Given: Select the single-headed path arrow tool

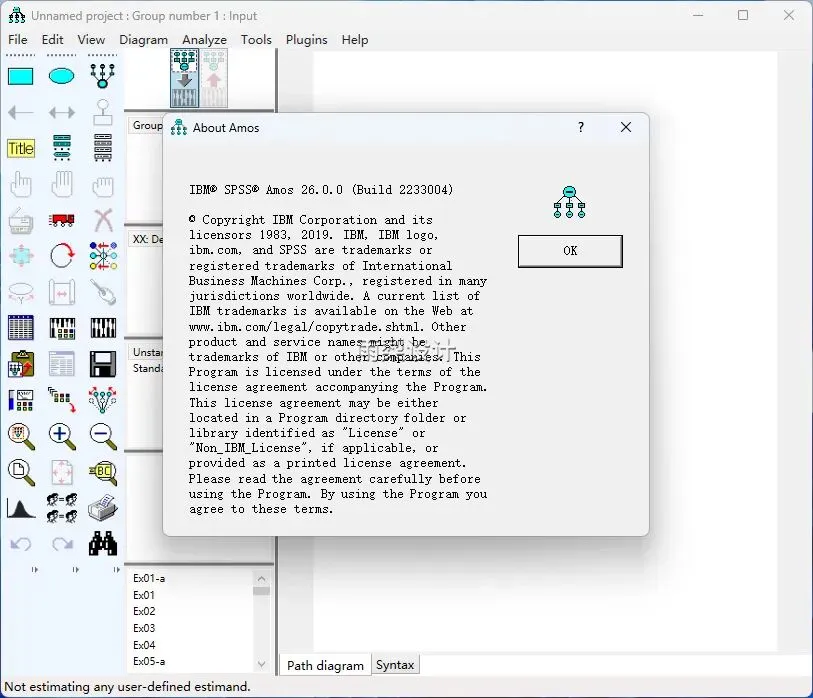Looking at the screenshot, I should point(21,113).
